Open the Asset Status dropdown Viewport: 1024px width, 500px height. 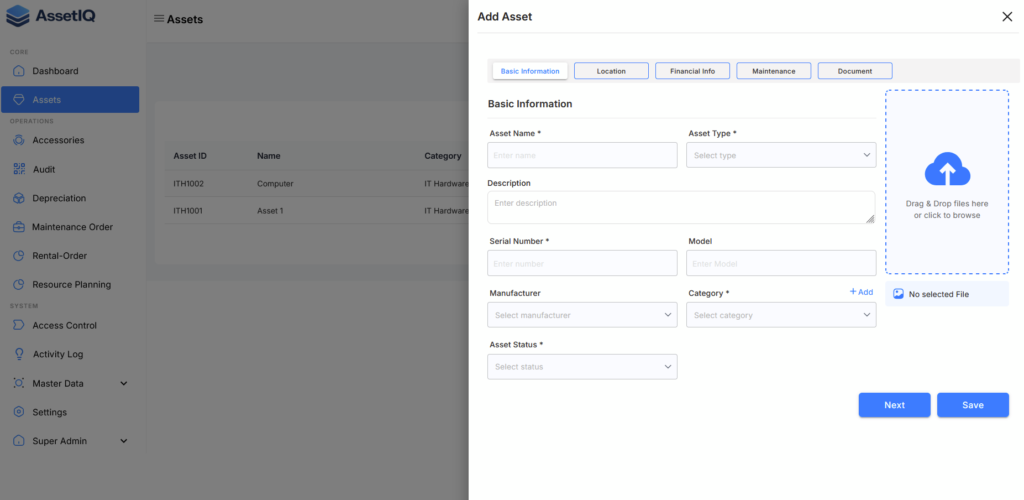click(582, 367)
